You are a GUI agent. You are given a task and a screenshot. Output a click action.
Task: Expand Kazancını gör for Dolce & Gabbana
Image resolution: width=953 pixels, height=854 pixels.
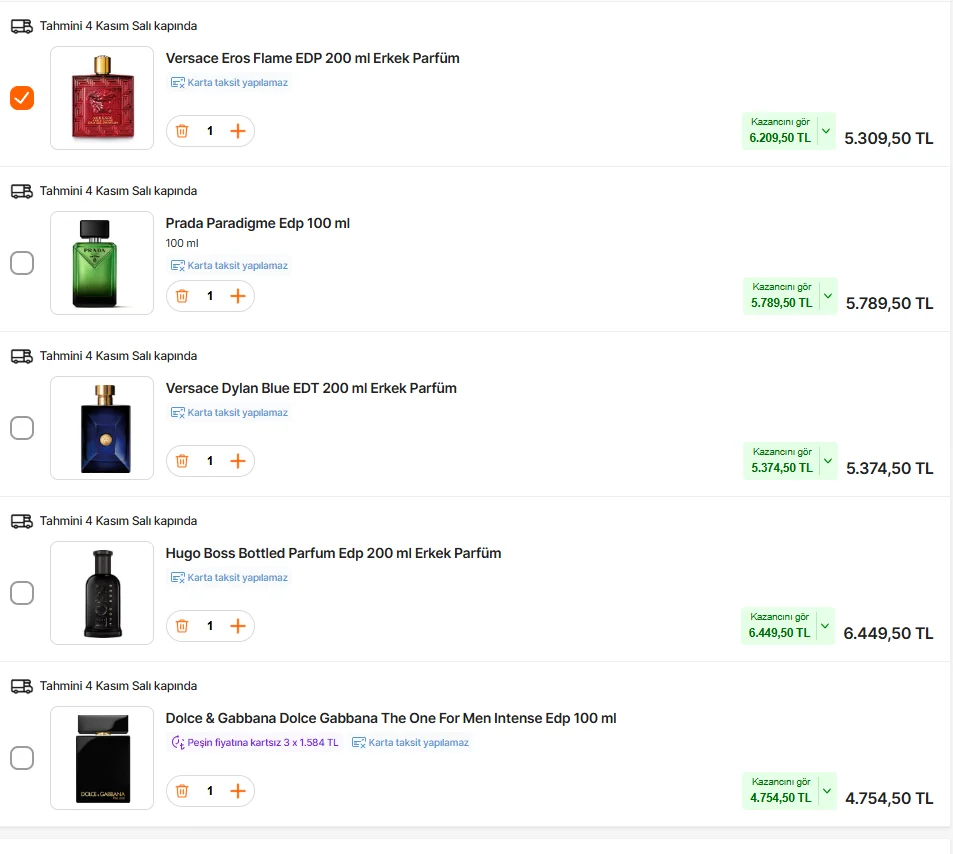click(826, 791)
